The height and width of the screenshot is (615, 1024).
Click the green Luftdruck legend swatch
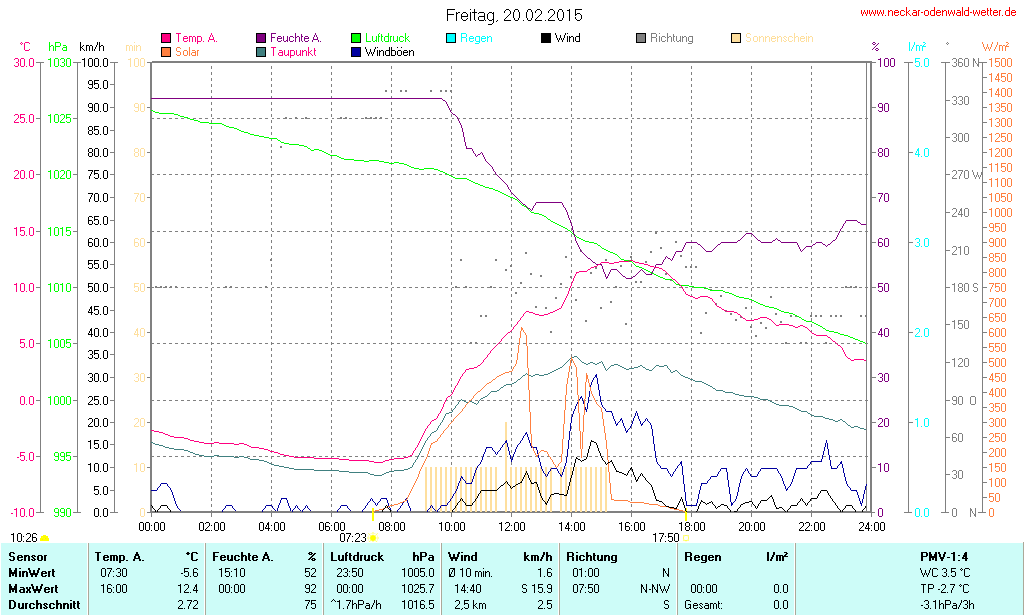[356, 38]
